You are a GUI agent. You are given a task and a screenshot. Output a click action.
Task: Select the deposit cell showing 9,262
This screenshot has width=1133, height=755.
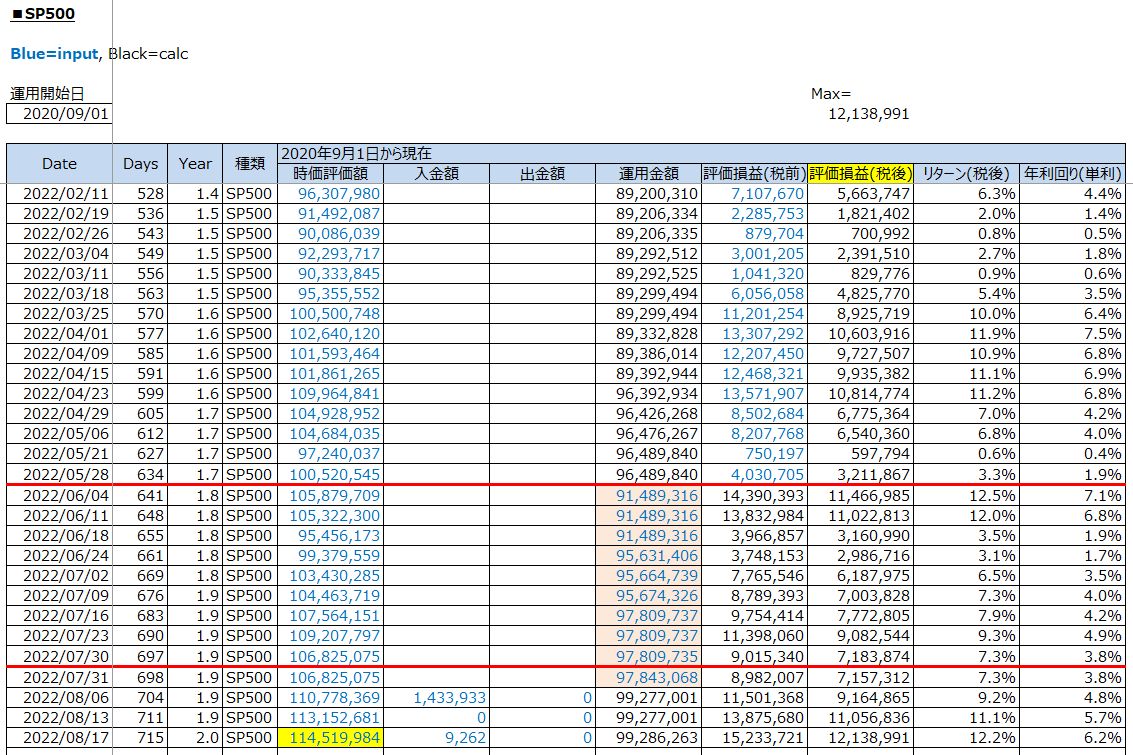point(436,737)
